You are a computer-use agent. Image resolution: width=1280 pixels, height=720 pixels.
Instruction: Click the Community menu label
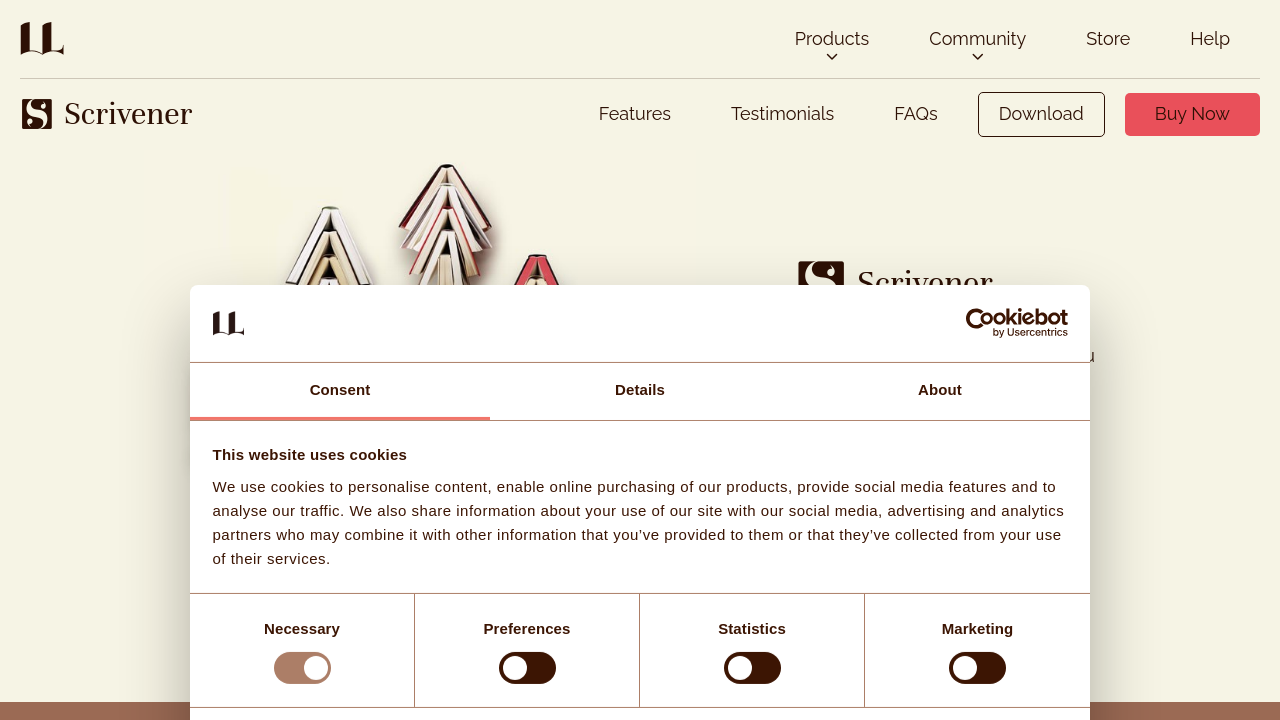coord(977,39)
